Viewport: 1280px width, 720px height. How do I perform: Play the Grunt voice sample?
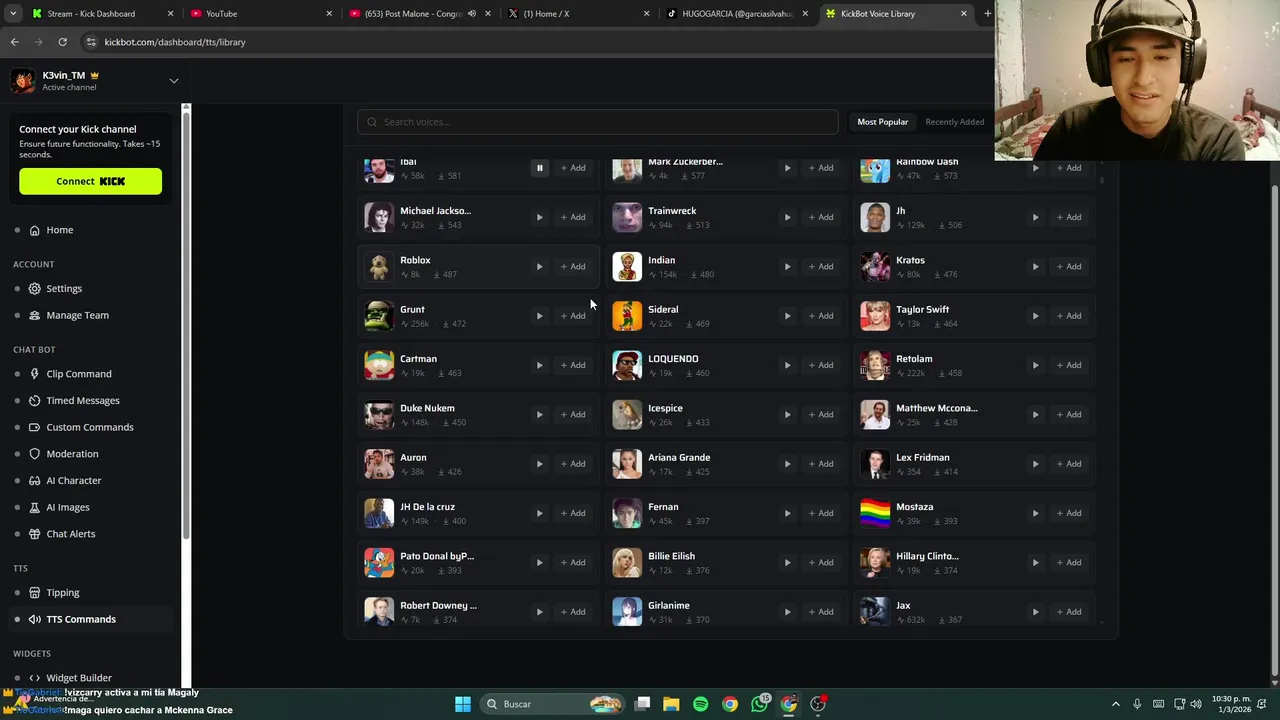click(x=539, y=316)
